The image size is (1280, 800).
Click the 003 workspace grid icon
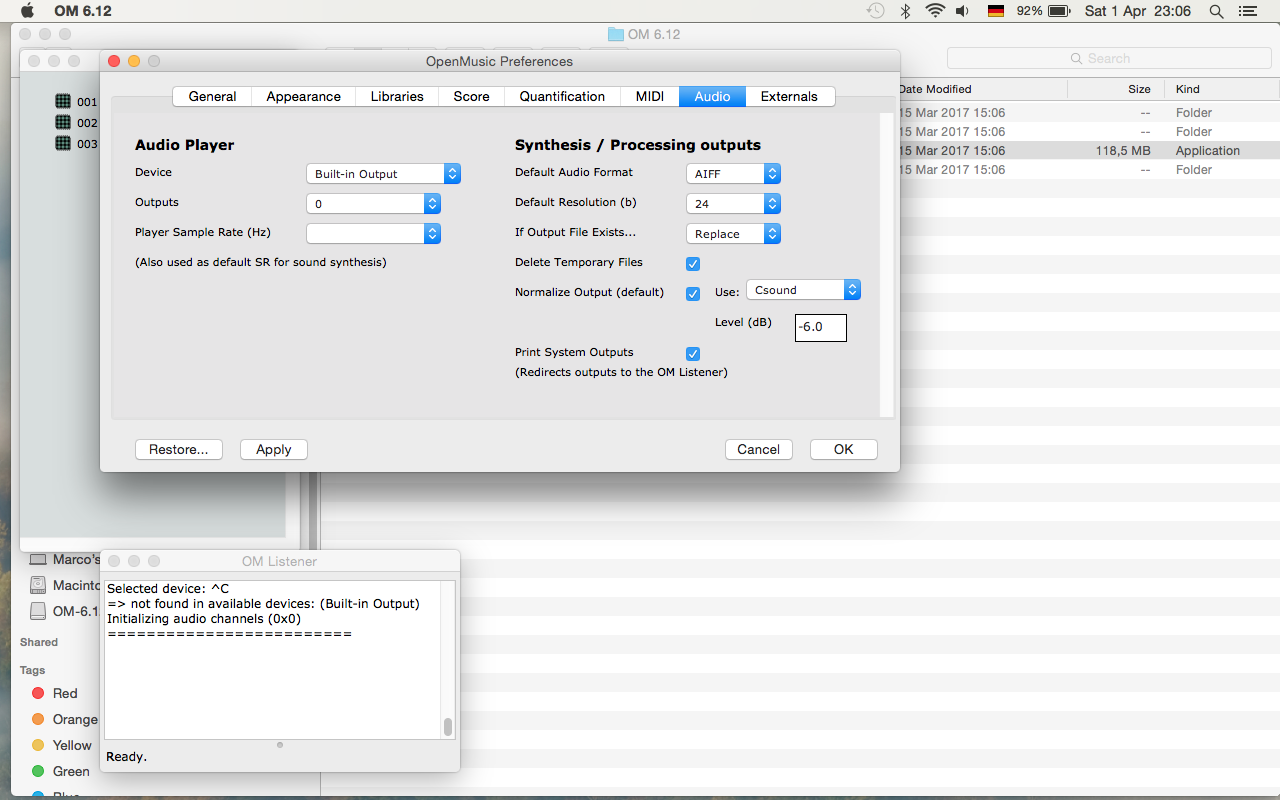pos(63,143)
